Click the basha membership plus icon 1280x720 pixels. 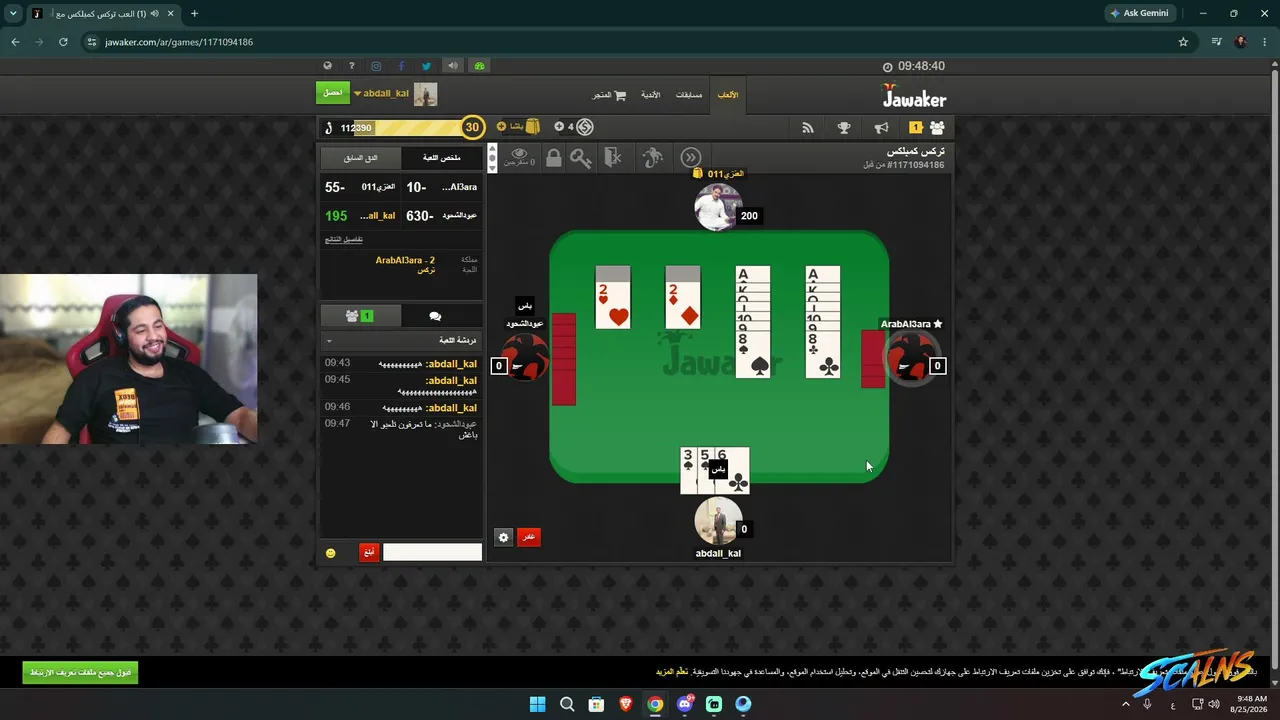pyautogui.click(x=502, y=127)
